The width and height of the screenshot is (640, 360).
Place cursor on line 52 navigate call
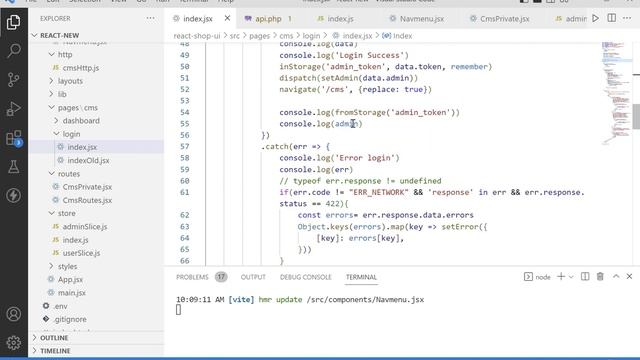tap(356, 89)
